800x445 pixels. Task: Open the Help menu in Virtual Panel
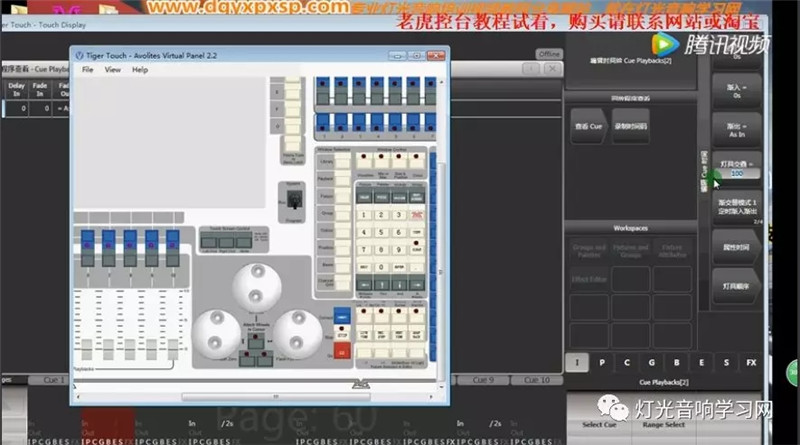point(140,70)
